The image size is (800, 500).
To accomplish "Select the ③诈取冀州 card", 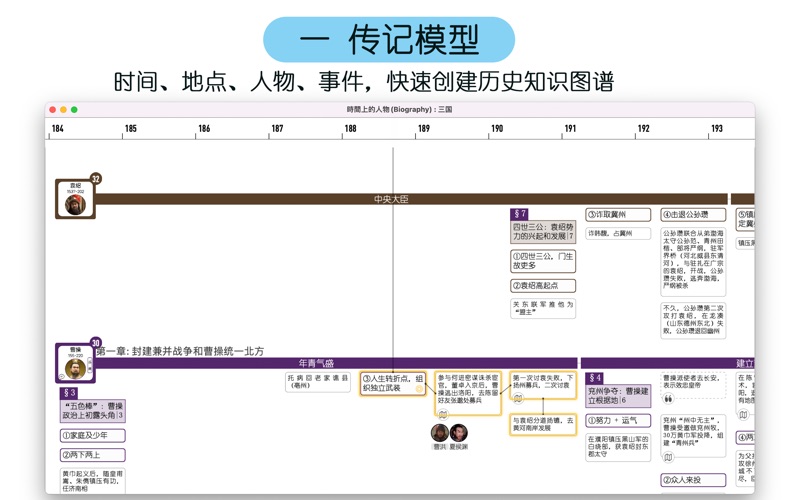I will coord(618,215).
